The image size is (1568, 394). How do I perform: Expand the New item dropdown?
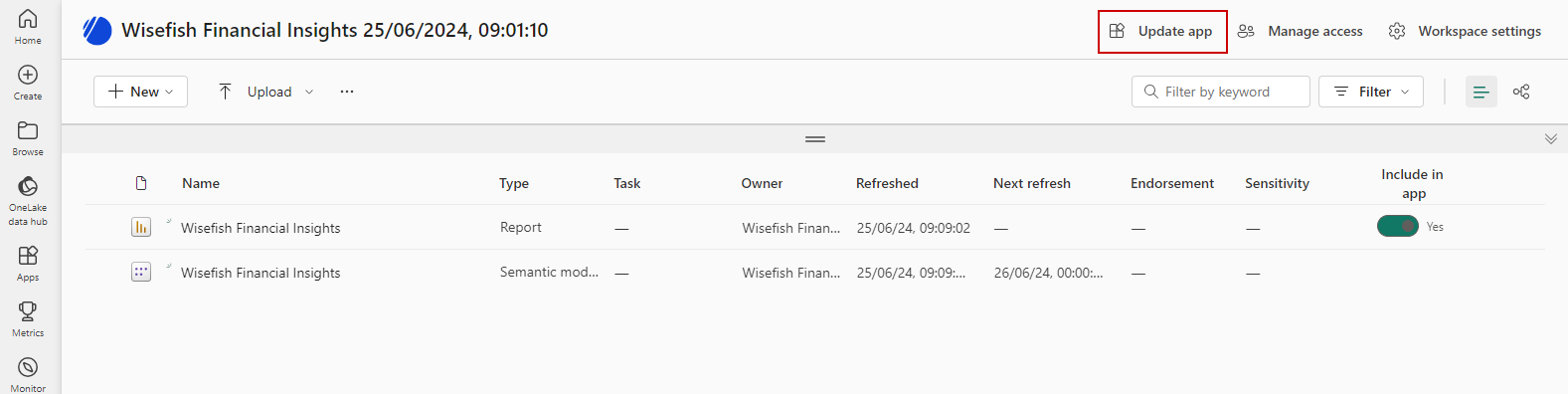point(140,92)
